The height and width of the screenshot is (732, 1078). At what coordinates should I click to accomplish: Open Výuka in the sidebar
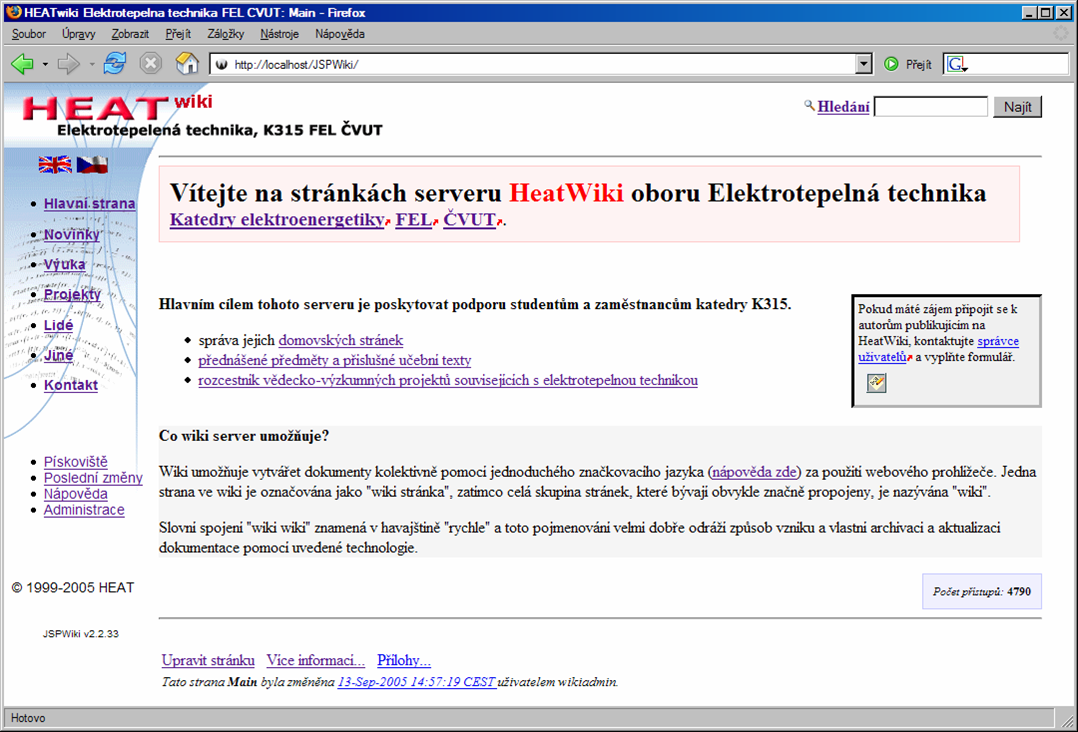click(x=65, y=265)
